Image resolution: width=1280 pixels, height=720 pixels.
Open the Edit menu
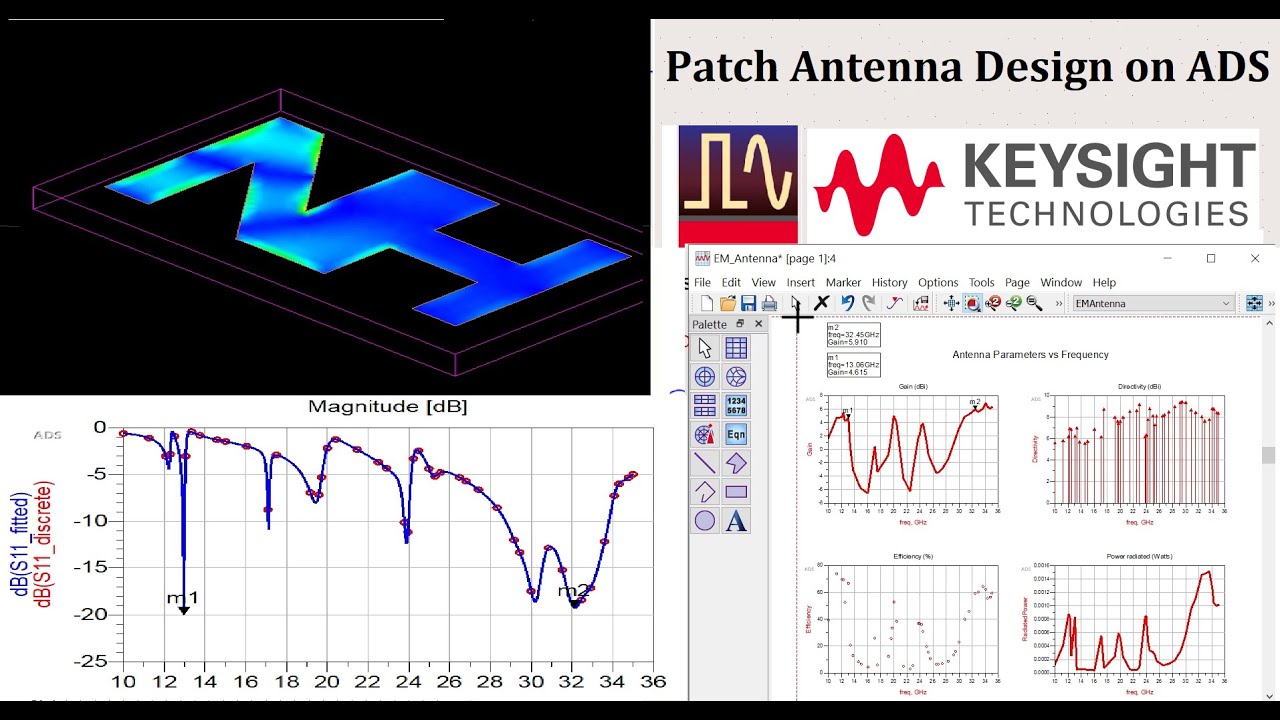731,282
